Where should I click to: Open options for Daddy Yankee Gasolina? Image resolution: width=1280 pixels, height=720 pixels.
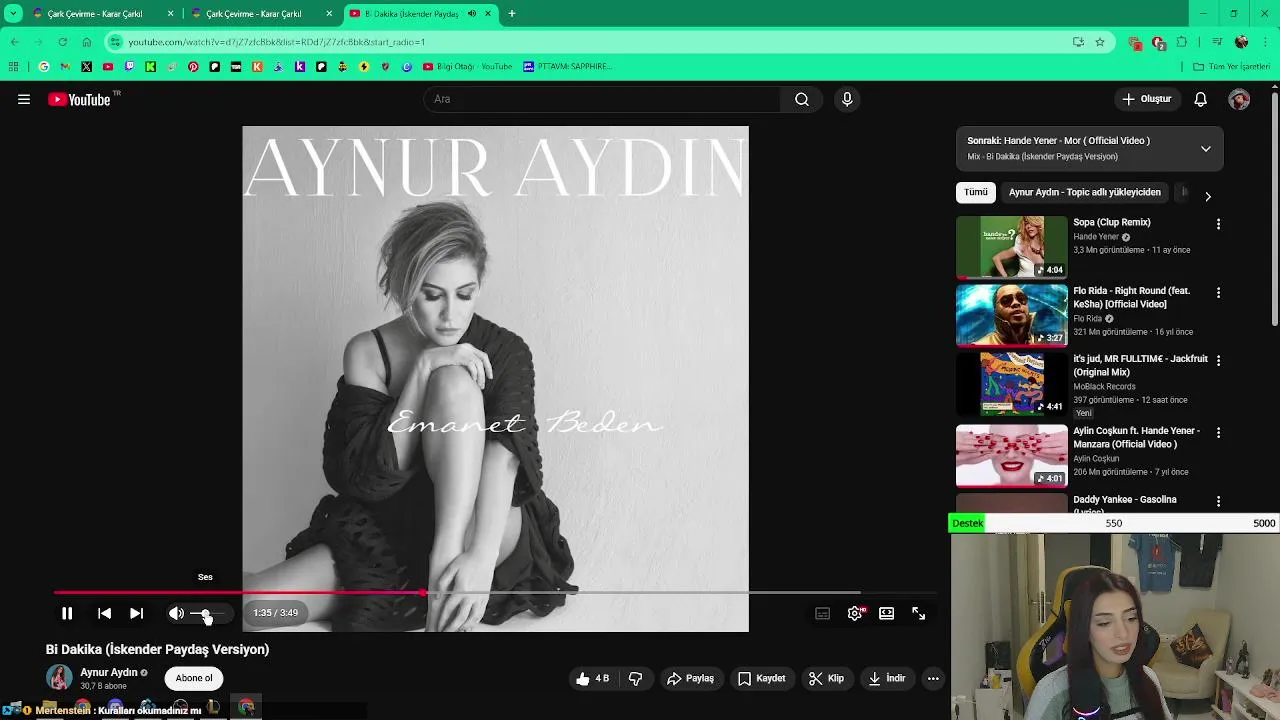point(1218,501)
